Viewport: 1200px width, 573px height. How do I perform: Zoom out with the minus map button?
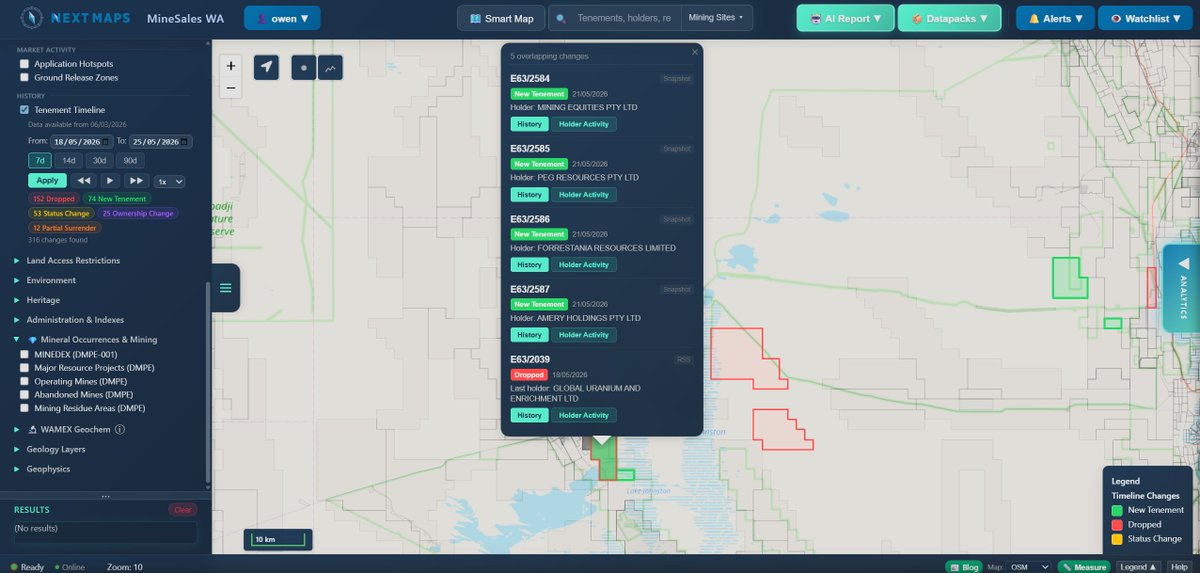pyautogui.click(x=231, y=88)
